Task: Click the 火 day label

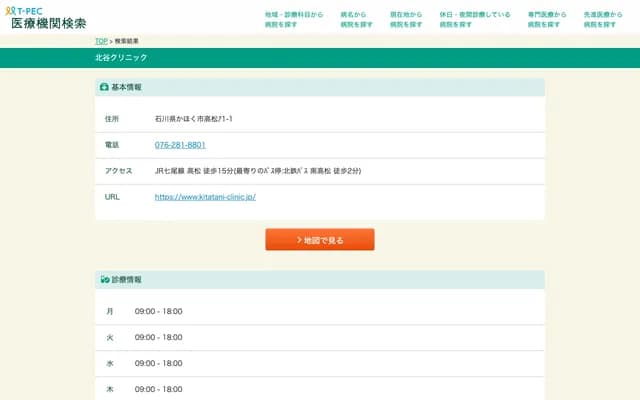Action: tap(110, 338)
